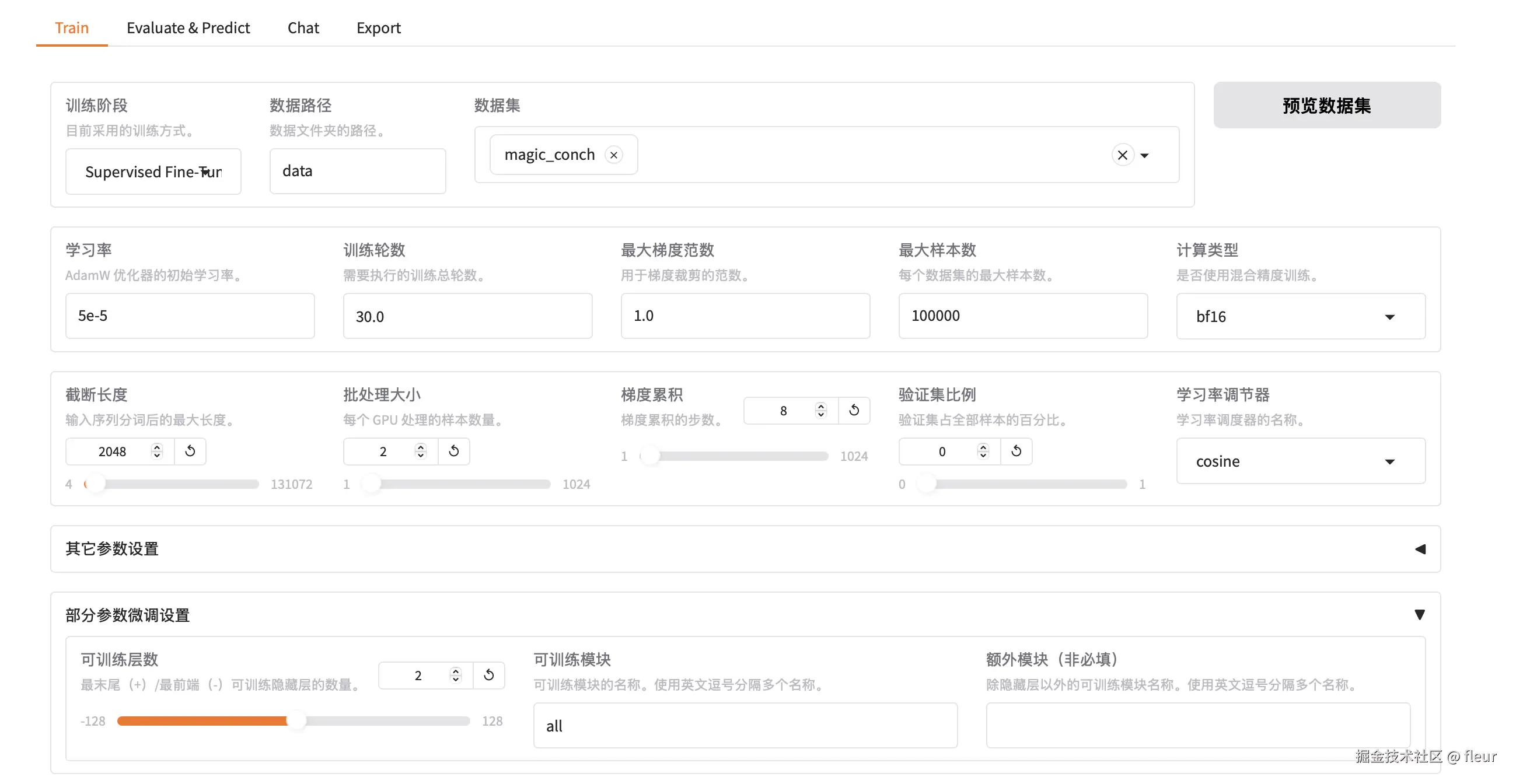This screenshot has height=784, width=1516.
Task: Expand the 其它参数设置 section
Action: point(1421,549)
